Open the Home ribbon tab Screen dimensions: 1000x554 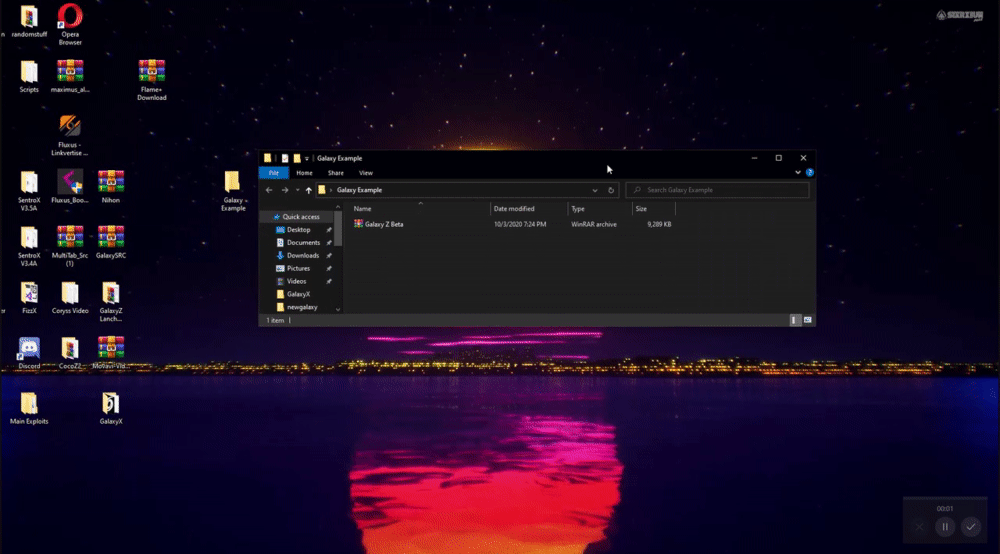(x=304, y=173)
